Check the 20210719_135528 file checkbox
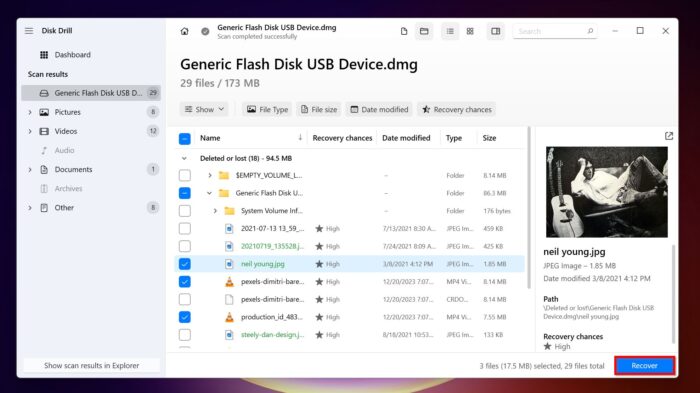 184,246
